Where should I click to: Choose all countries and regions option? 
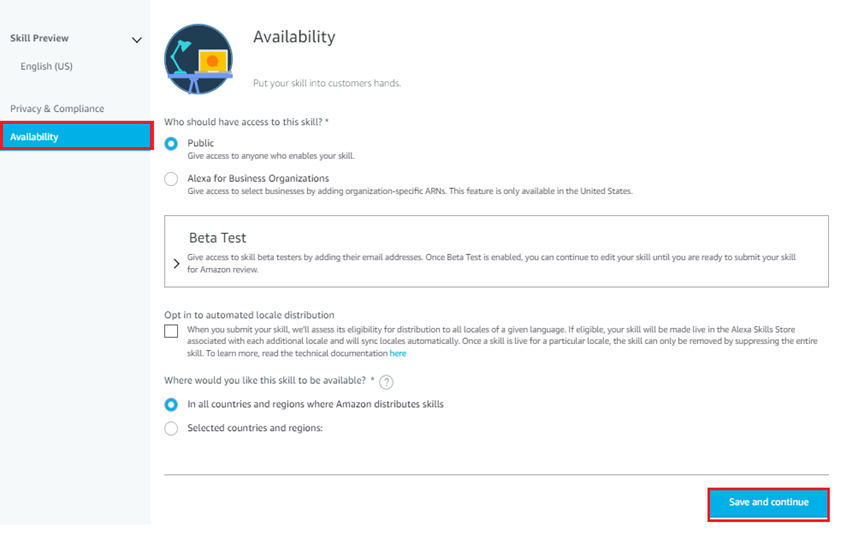172,405
